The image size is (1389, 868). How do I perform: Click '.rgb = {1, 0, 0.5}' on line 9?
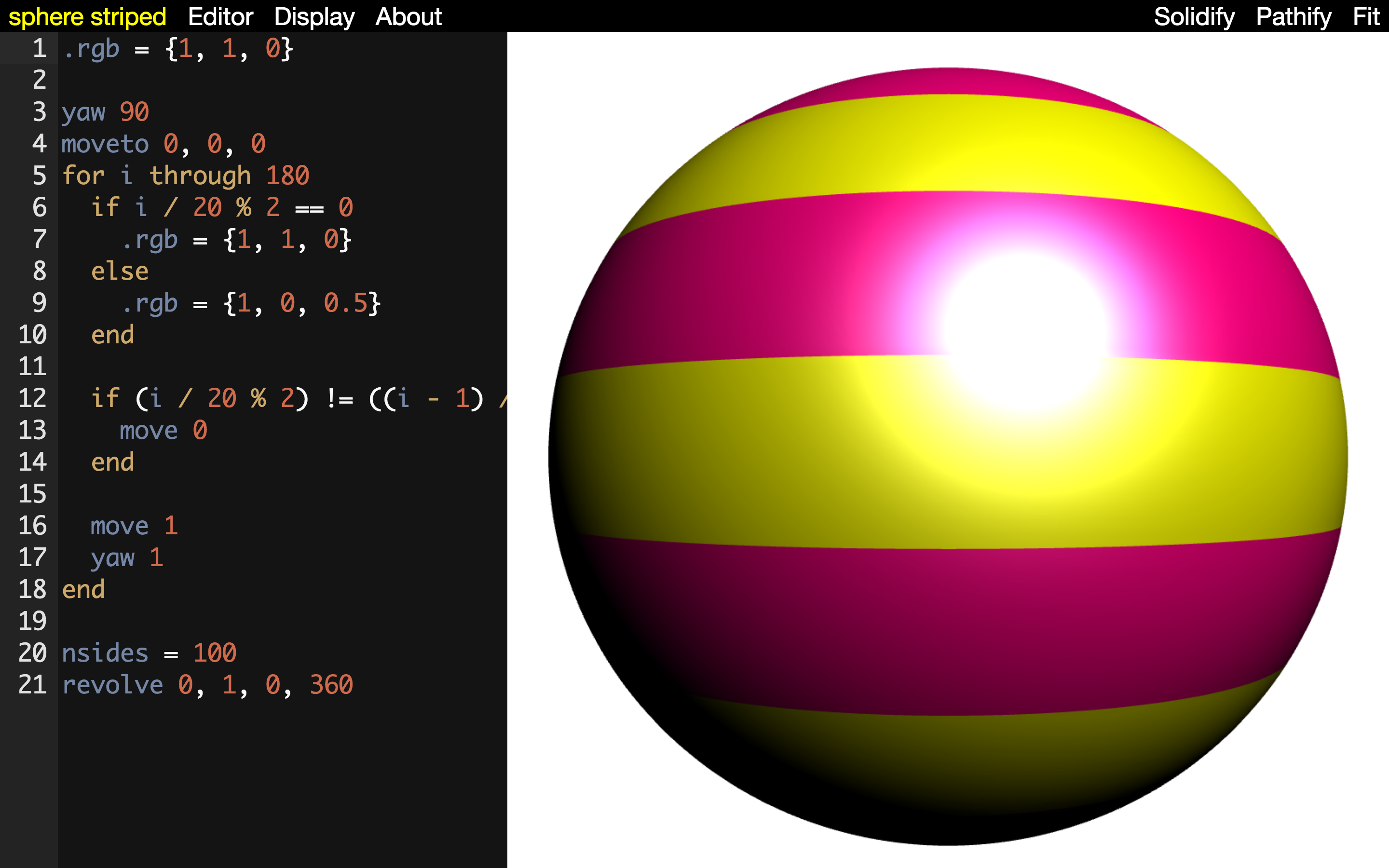tap(250, 303)
